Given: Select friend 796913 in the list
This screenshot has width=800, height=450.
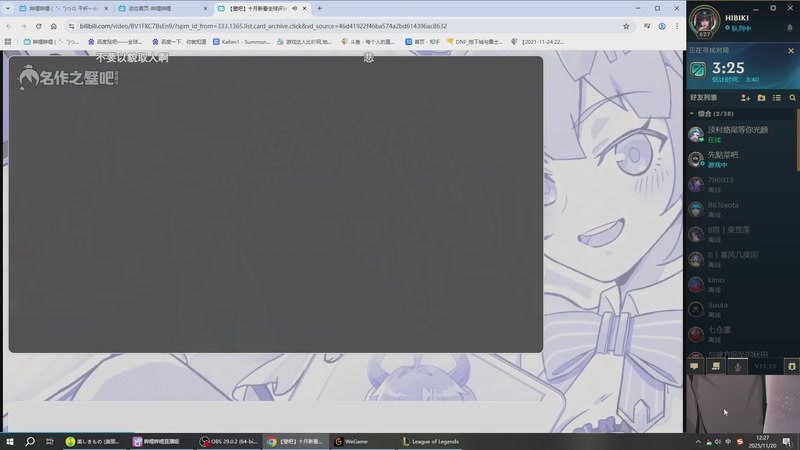Looking at the screenshot, I should pos(741,184).
